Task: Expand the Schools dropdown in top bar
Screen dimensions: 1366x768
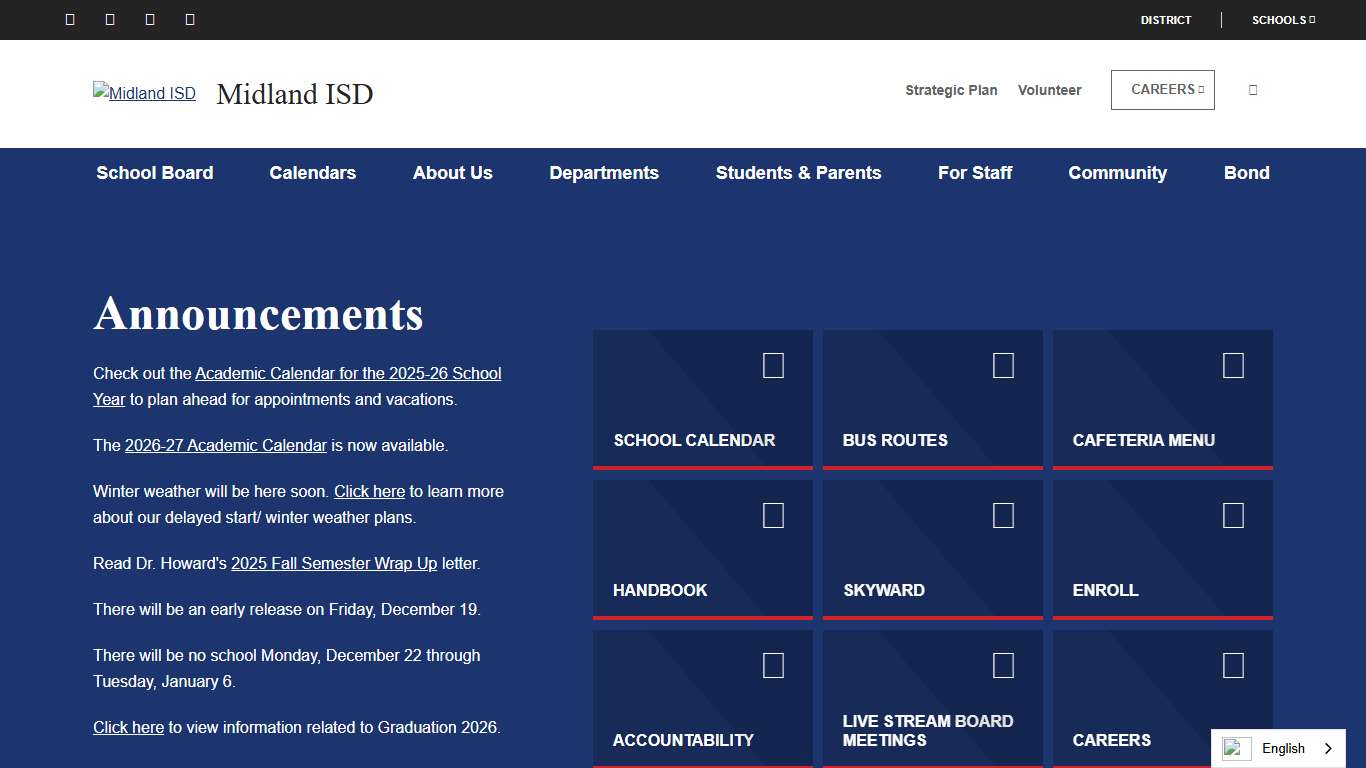Action: click(x=1283, y=19)
